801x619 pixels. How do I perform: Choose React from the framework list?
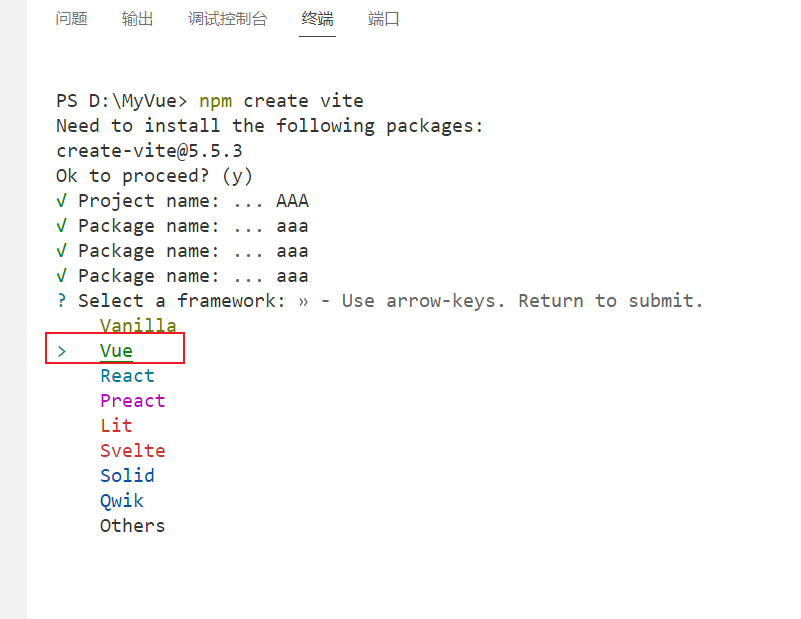pyautogui.click(x=127, y=375)
